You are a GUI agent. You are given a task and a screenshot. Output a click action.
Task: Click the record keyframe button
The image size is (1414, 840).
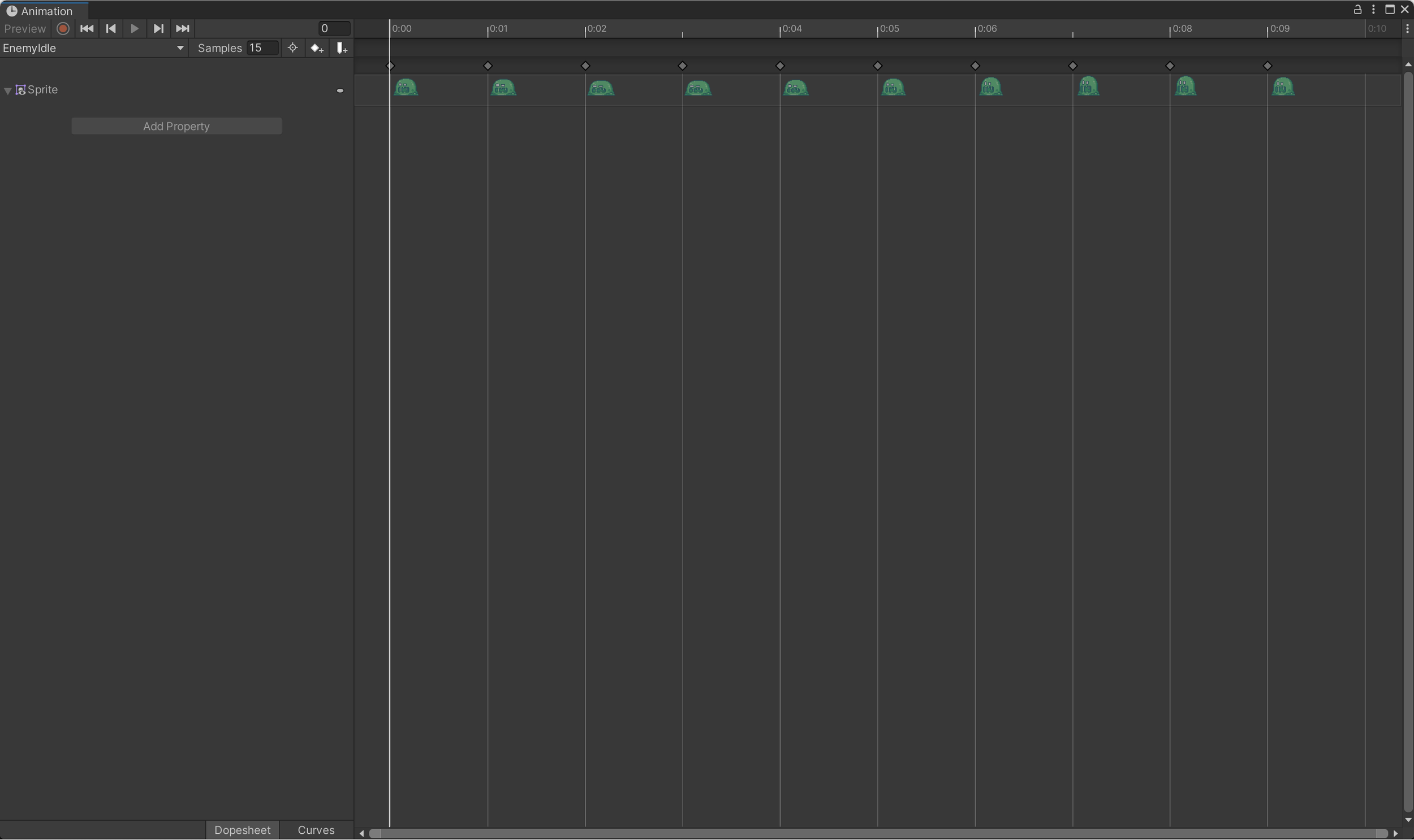point(63,28)
